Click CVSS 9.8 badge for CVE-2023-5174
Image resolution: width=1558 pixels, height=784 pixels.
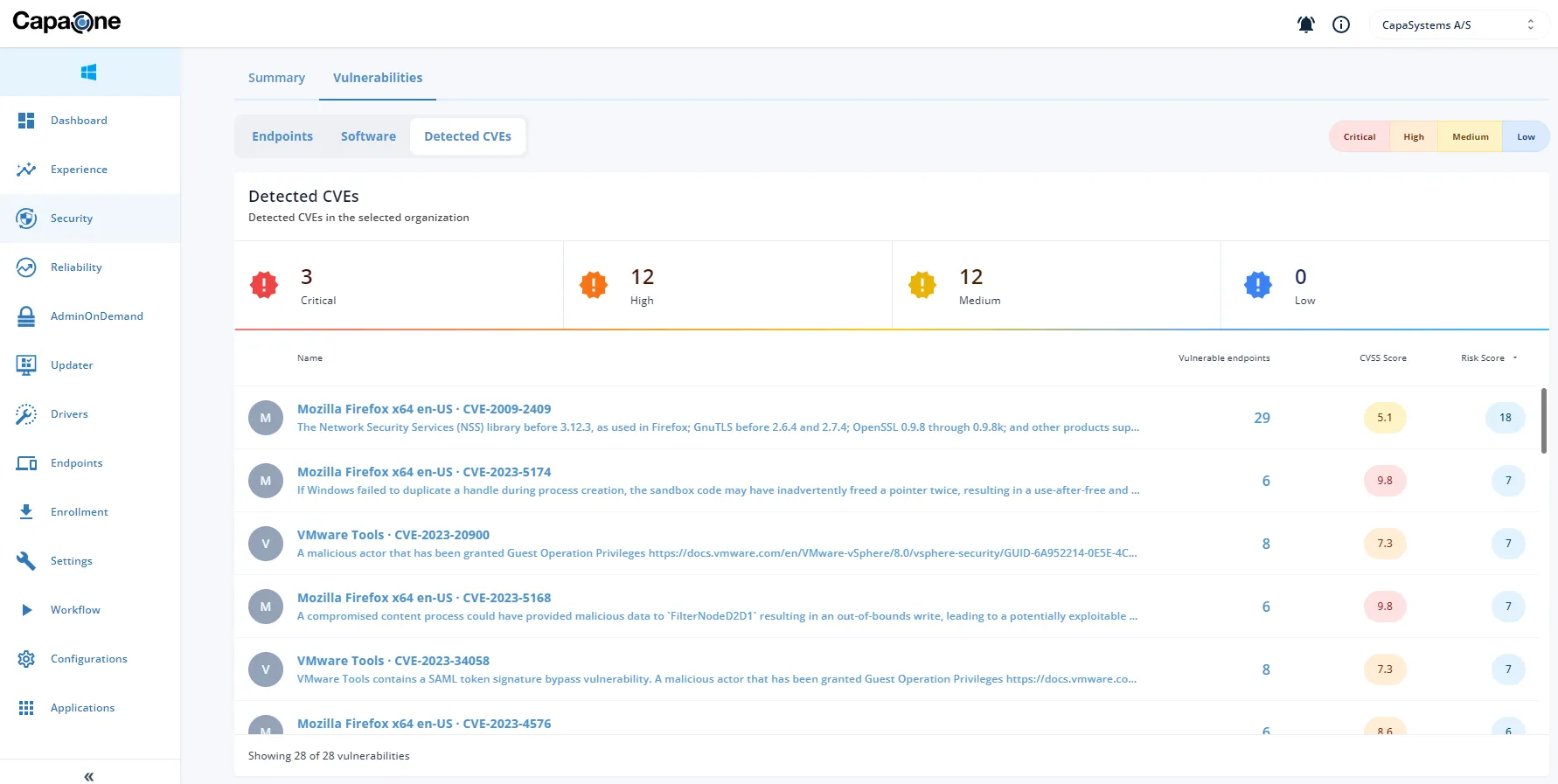[1385, 481]
